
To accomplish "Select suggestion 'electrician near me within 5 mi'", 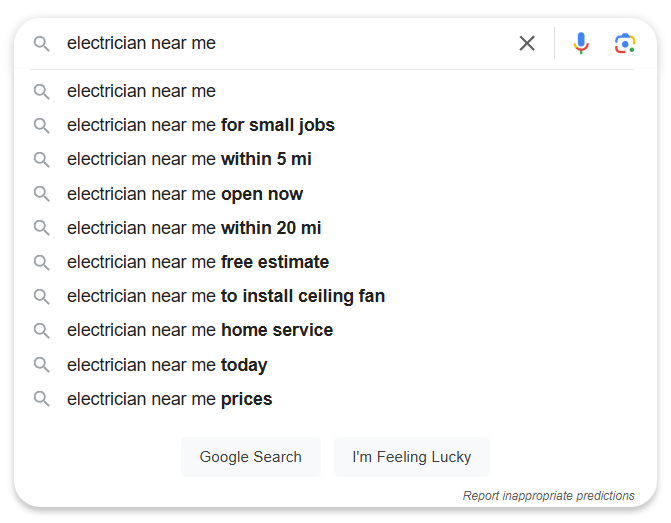I will (189, 159).
